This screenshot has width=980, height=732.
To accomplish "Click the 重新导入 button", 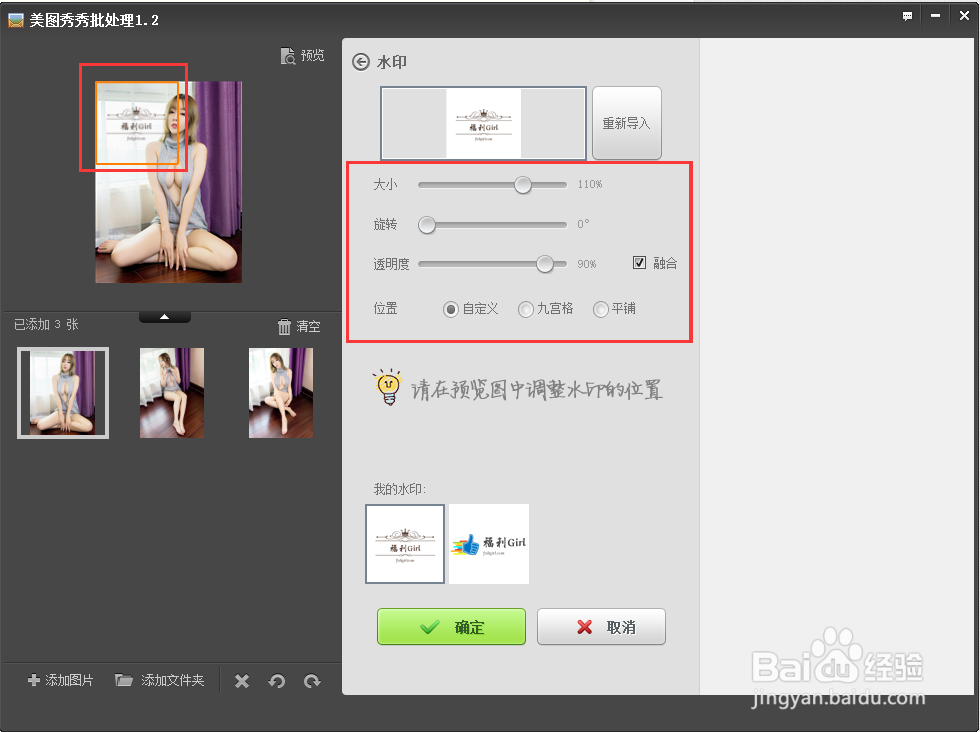I will click(x=626, y=123).
